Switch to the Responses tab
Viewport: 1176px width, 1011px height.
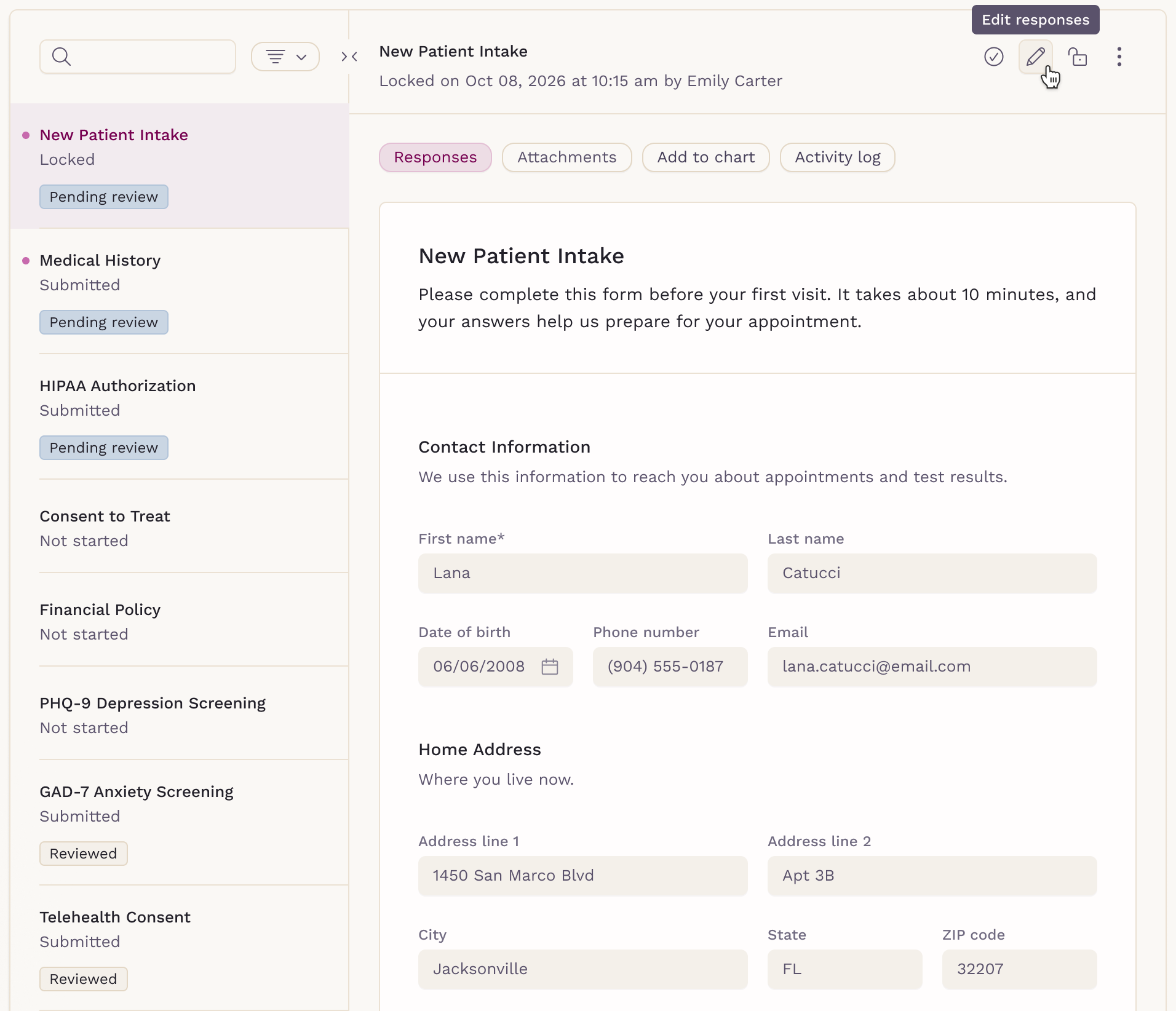tap(435, 157)
